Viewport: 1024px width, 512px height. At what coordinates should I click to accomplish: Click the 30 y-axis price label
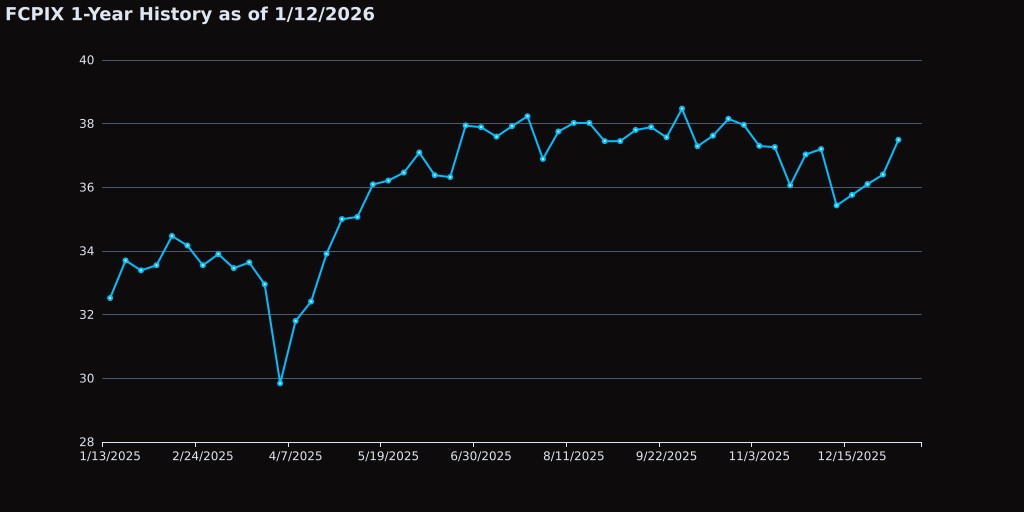(x=87, y=378)
